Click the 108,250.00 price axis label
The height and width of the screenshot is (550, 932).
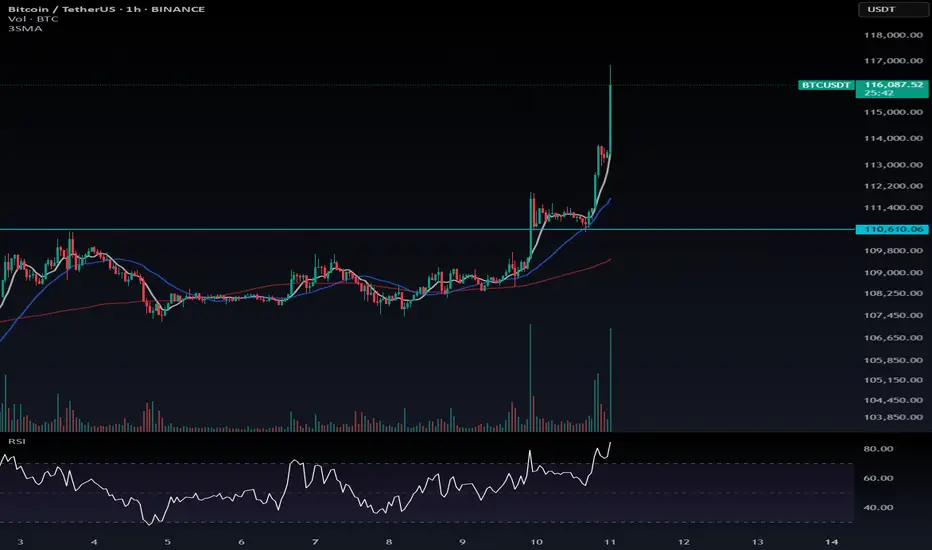point(893,293)
